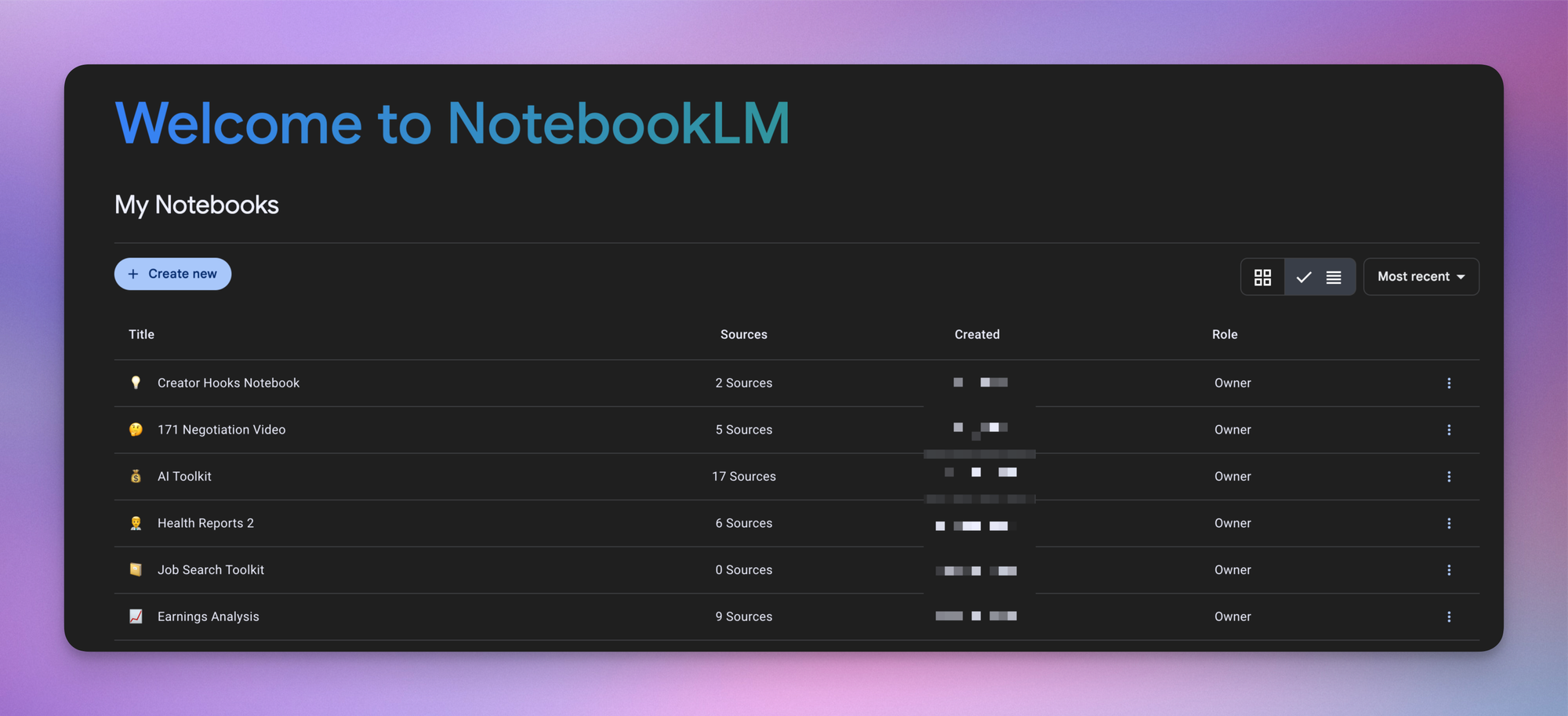Click the Created column header
The image size is (1568, 716).
pos(977,334)
